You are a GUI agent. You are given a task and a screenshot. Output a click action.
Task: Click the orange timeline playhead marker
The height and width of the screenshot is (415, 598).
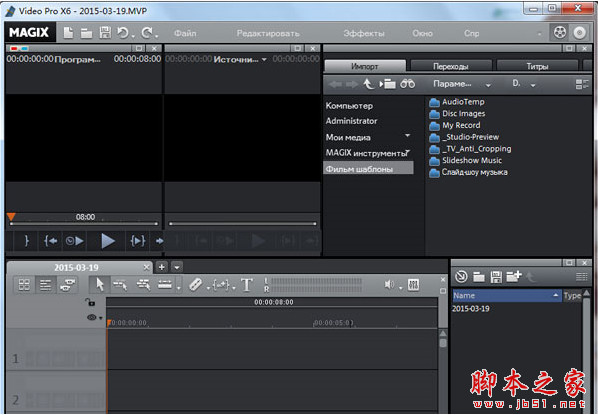coord(109,323)
